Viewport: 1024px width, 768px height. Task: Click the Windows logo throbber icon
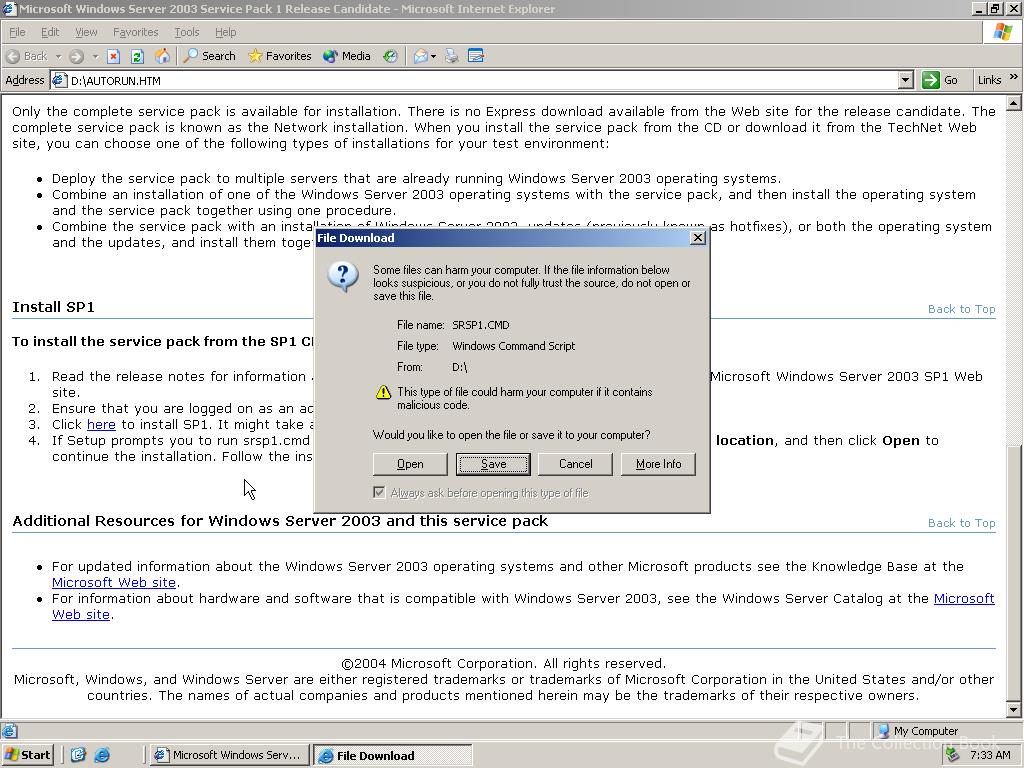[1002, 32]
